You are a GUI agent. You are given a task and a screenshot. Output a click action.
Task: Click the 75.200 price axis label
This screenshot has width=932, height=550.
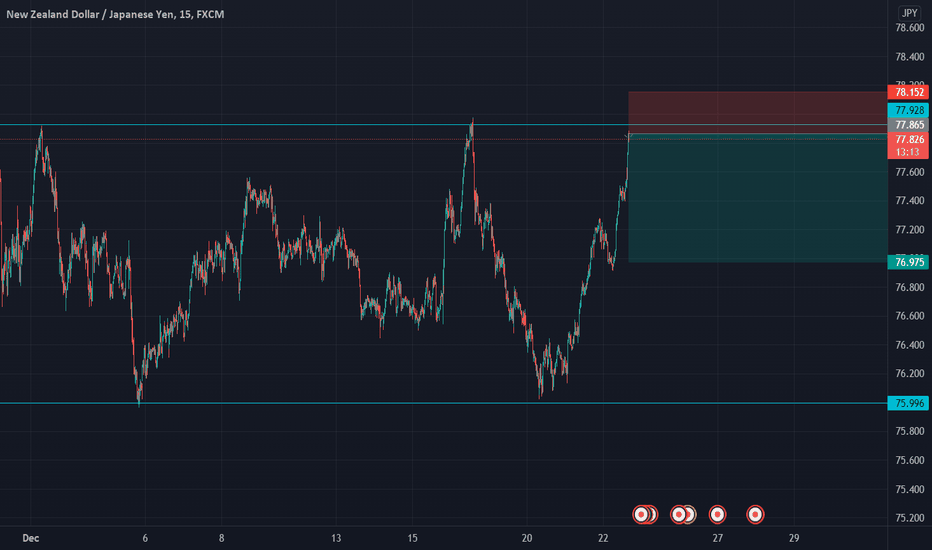(x=909, y=518)
